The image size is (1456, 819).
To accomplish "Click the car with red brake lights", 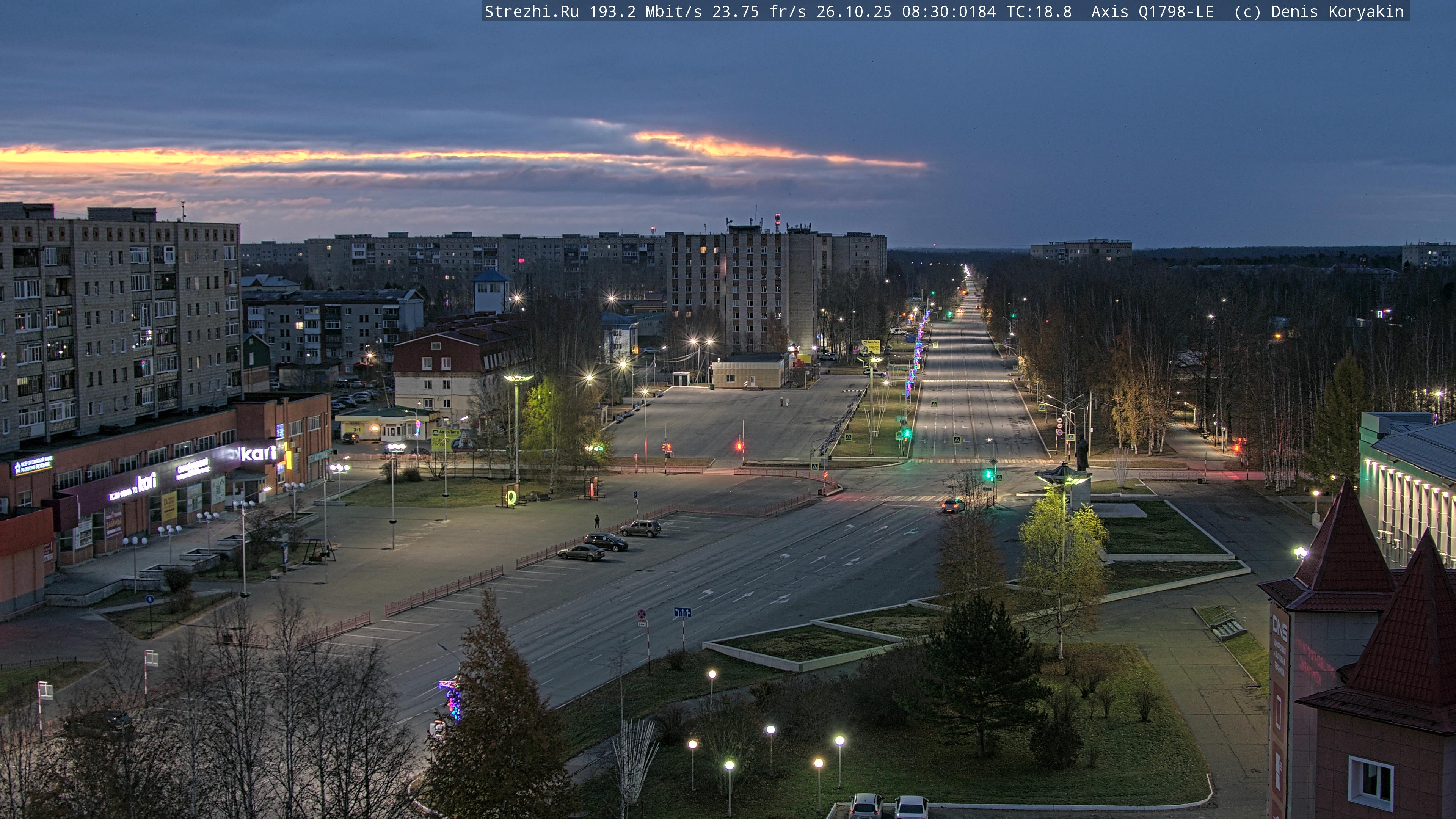I will [953, 505].
